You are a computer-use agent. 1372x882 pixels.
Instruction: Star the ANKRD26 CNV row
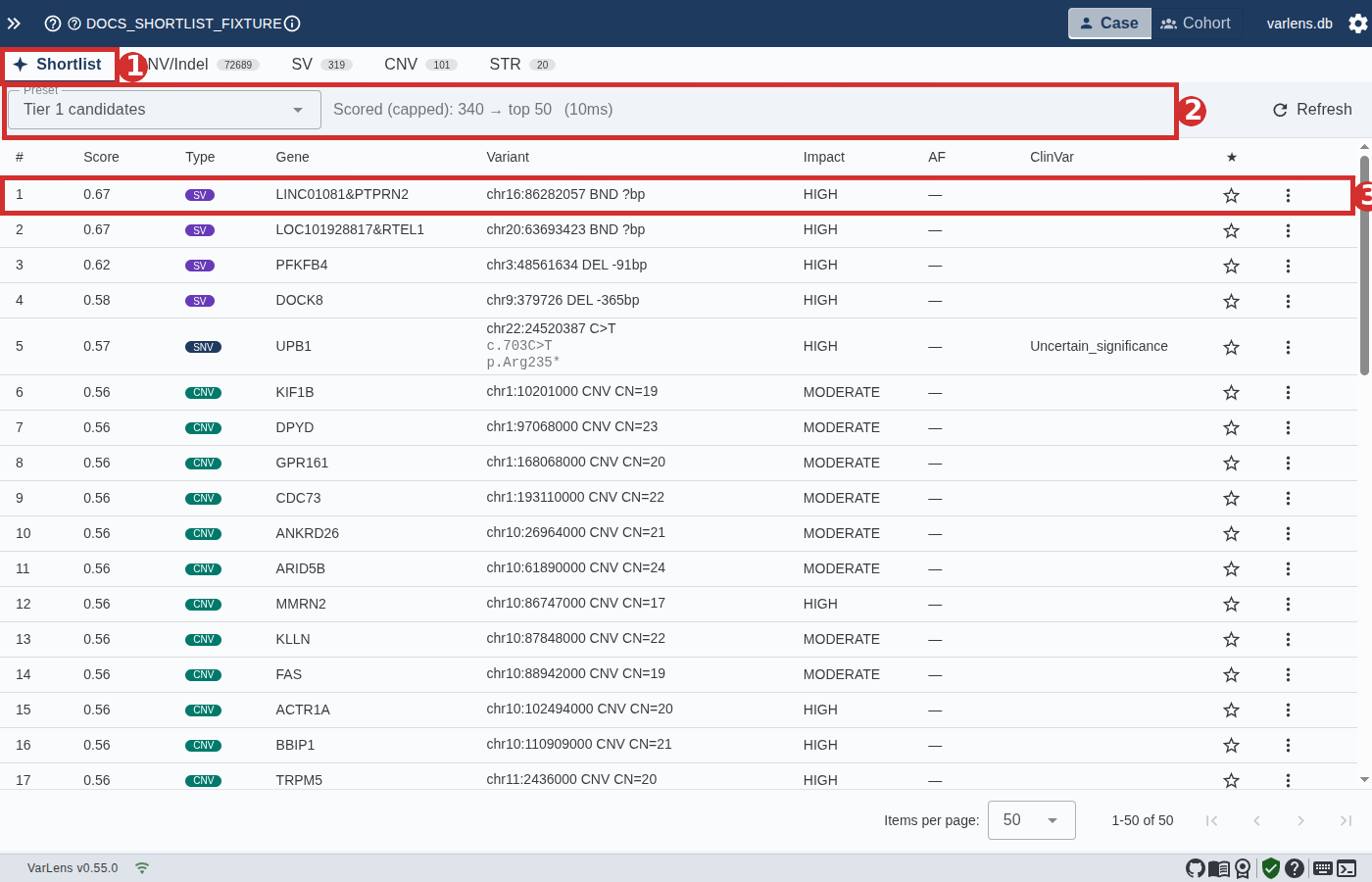point(1231,534)
